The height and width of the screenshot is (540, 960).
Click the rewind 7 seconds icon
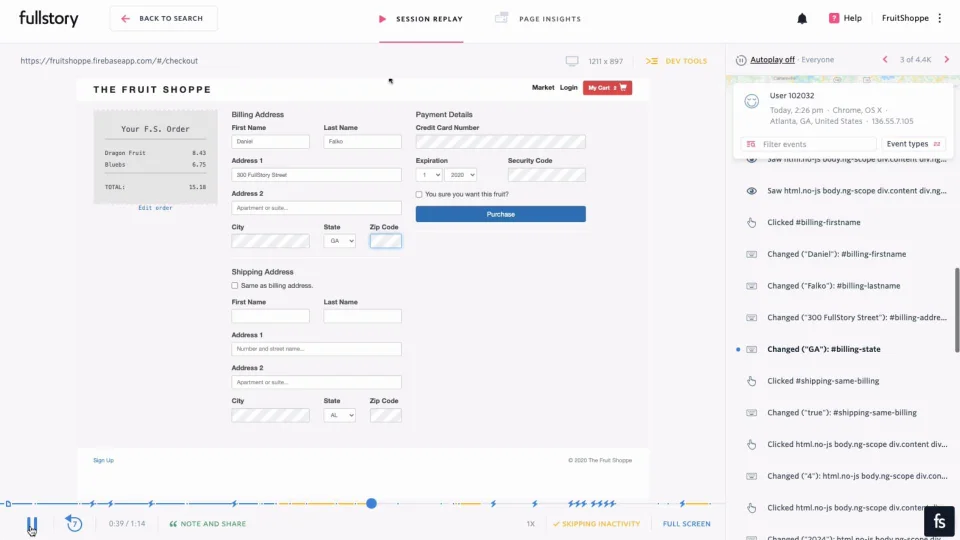coord(73,523)
